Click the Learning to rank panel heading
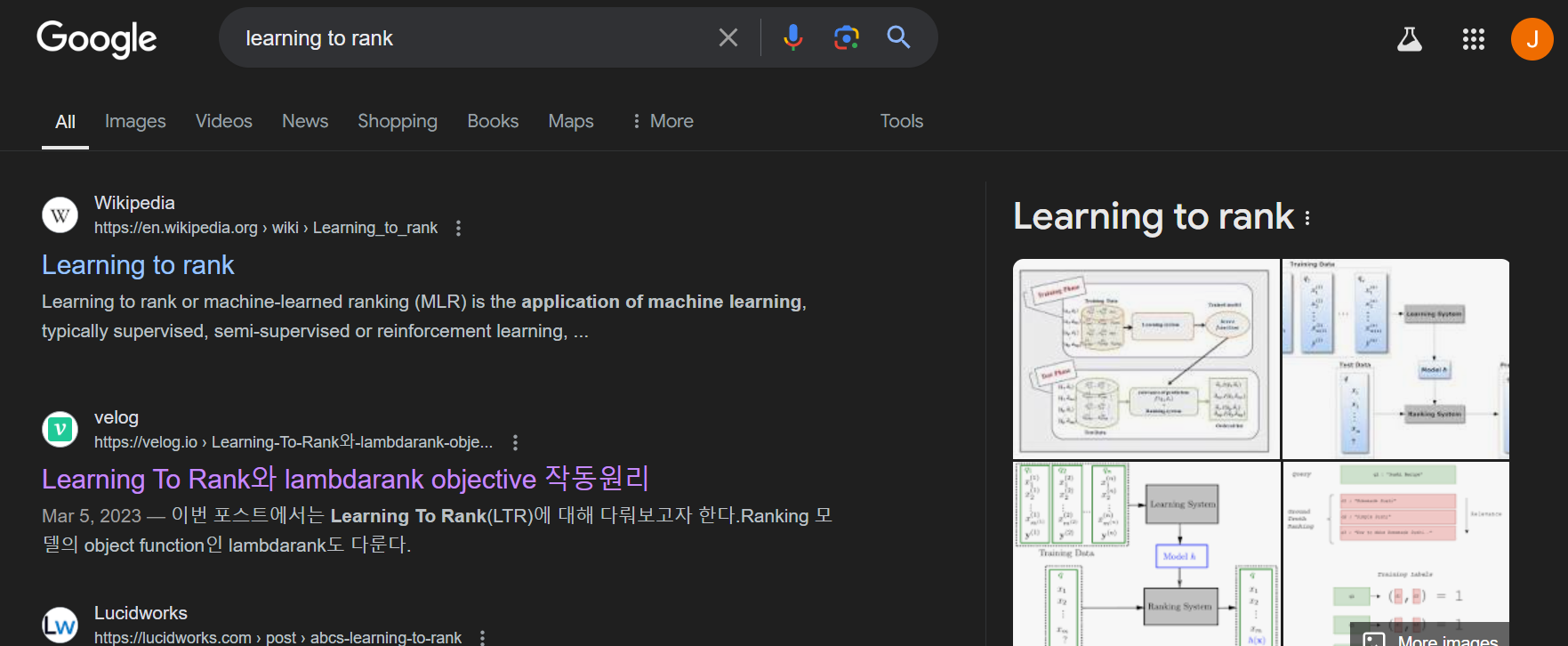The image size is (1568, 646). (x=1154, y=216)
